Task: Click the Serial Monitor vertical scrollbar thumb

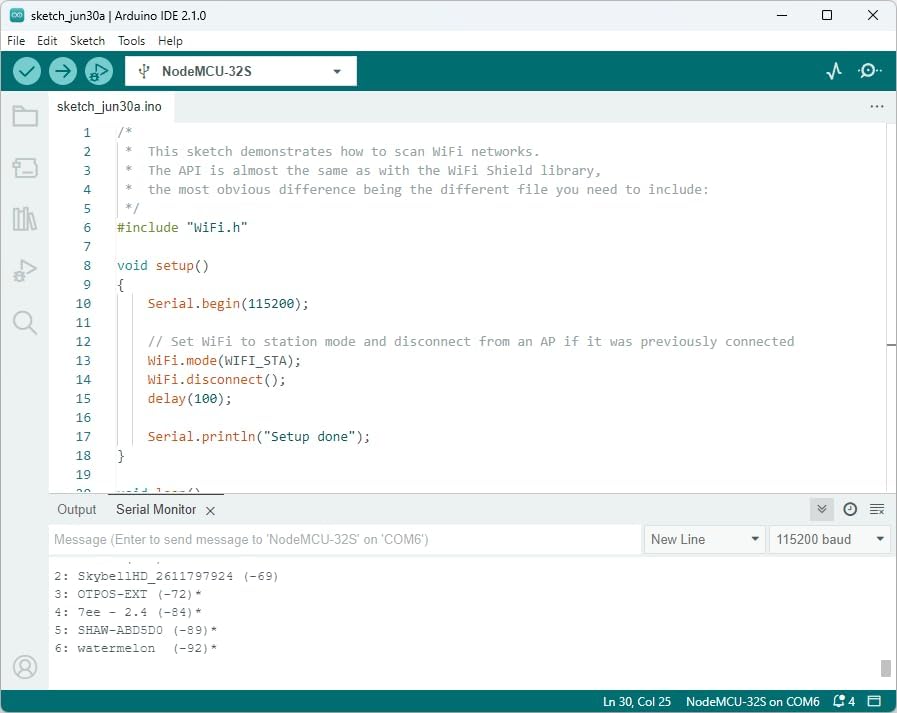Action: click(x=886, y=668)
